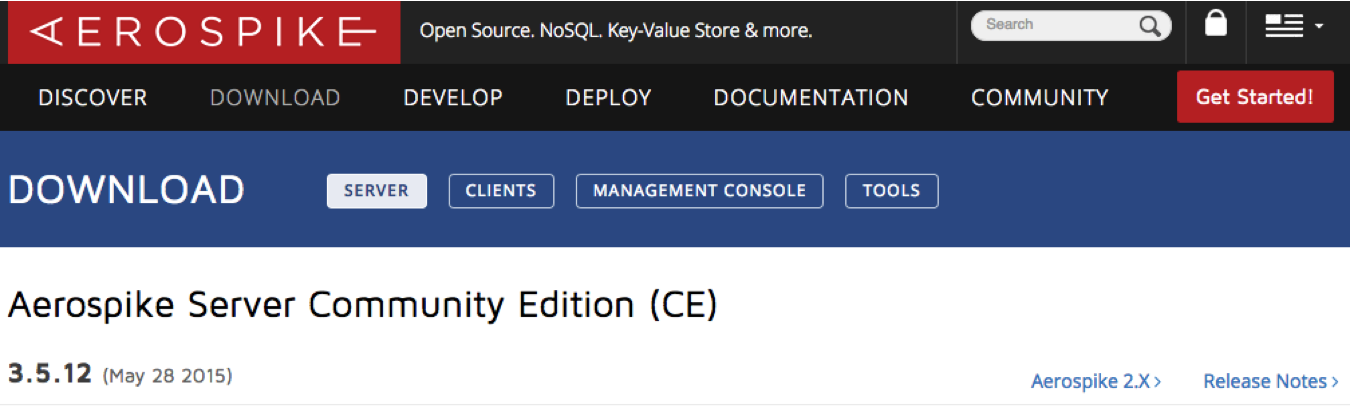Open the DEPLOY menu
Image resolution: width=1350 pixels, height=411 pixels.
pyautogui.click(x=608, y=98)
